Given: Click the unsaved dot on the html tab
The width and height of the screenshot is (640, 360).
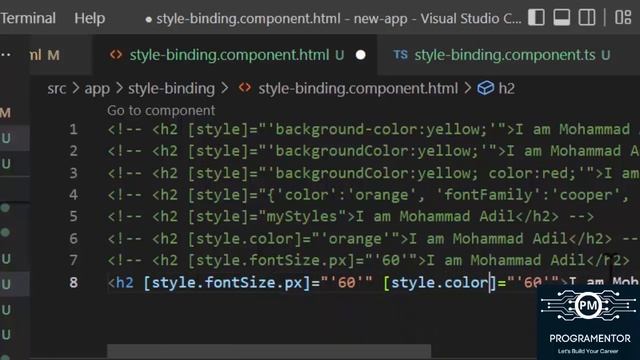Looking at the screenshot, I should [x=360, y=55].
